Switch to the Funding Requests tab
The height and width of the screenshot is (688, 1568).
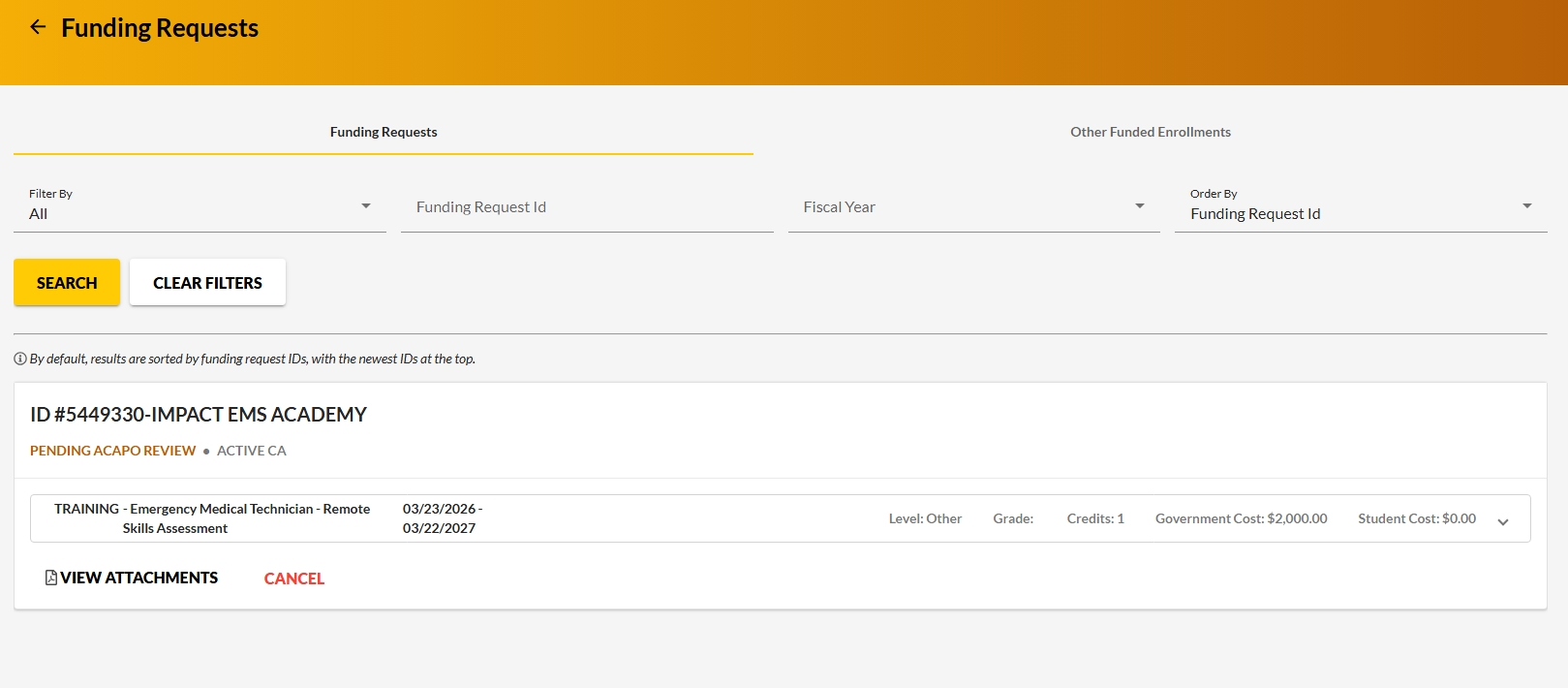tap(384, 132)
